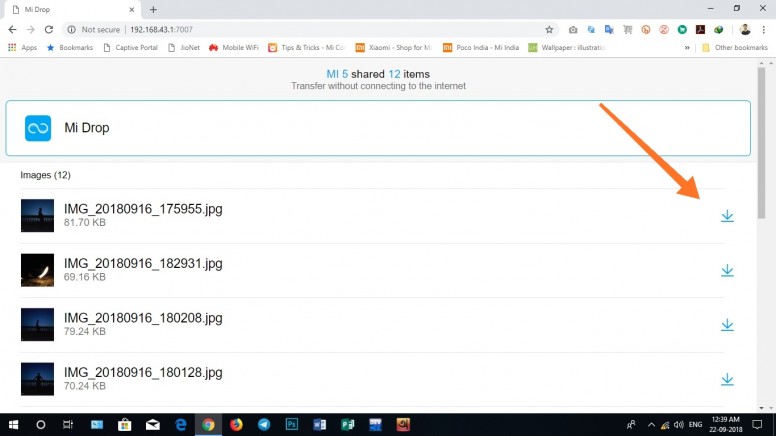Switch to Google Chrome on the taskbar
776x436 pixels.
click(x=208, y=425)
